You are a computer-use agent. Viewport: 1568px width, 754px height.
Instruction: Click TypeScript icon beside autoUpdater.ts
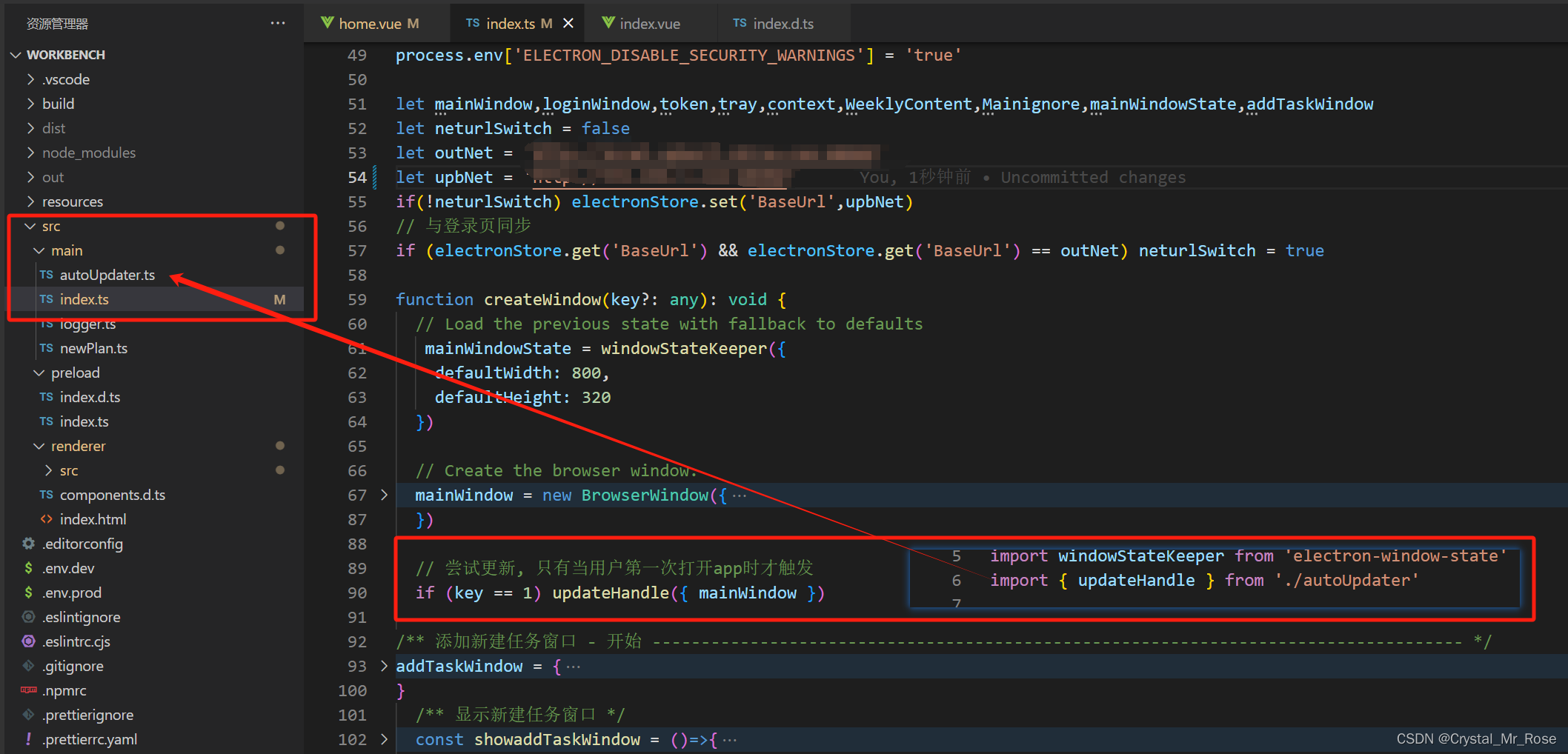click(46, 274)
